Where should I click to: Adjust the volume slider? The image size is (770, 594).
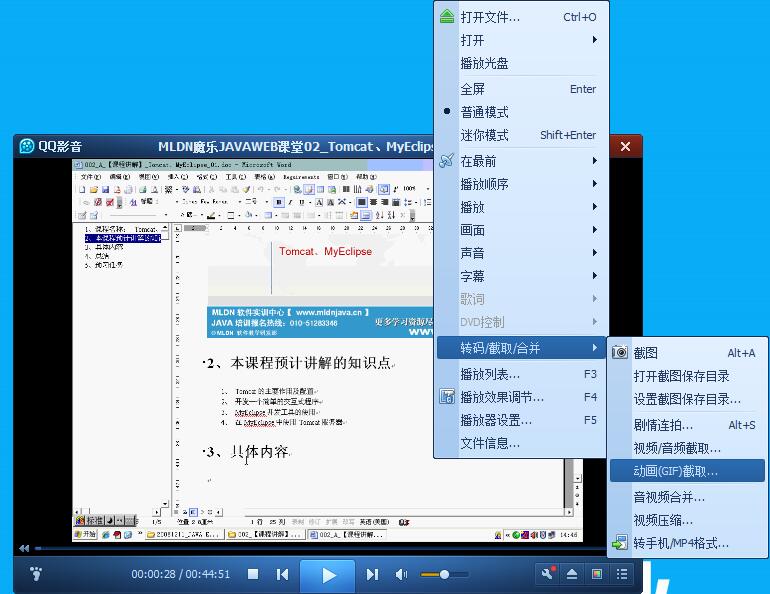coord(444,574)
